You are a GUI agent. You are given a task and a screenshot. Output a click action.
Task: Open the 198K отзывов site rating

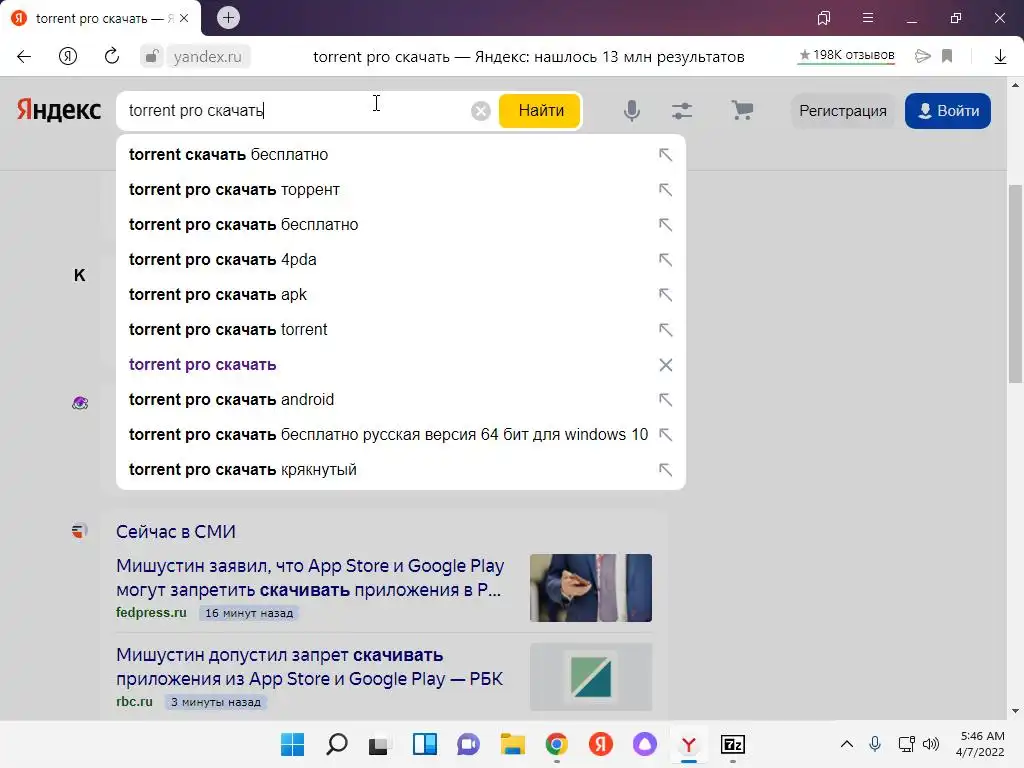846,56
